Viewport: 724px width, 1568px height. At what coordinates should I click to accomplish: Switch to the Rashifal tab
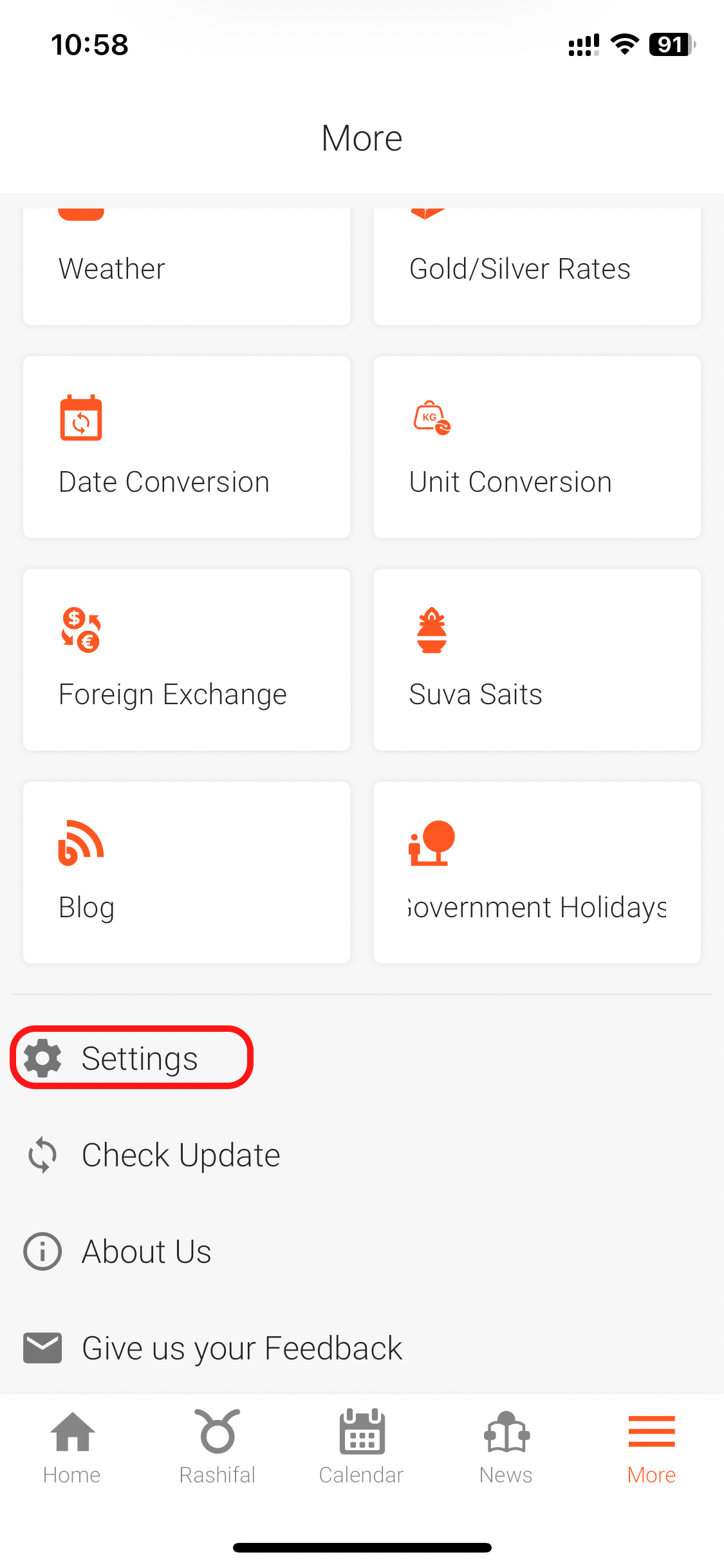click(218, 1446)
